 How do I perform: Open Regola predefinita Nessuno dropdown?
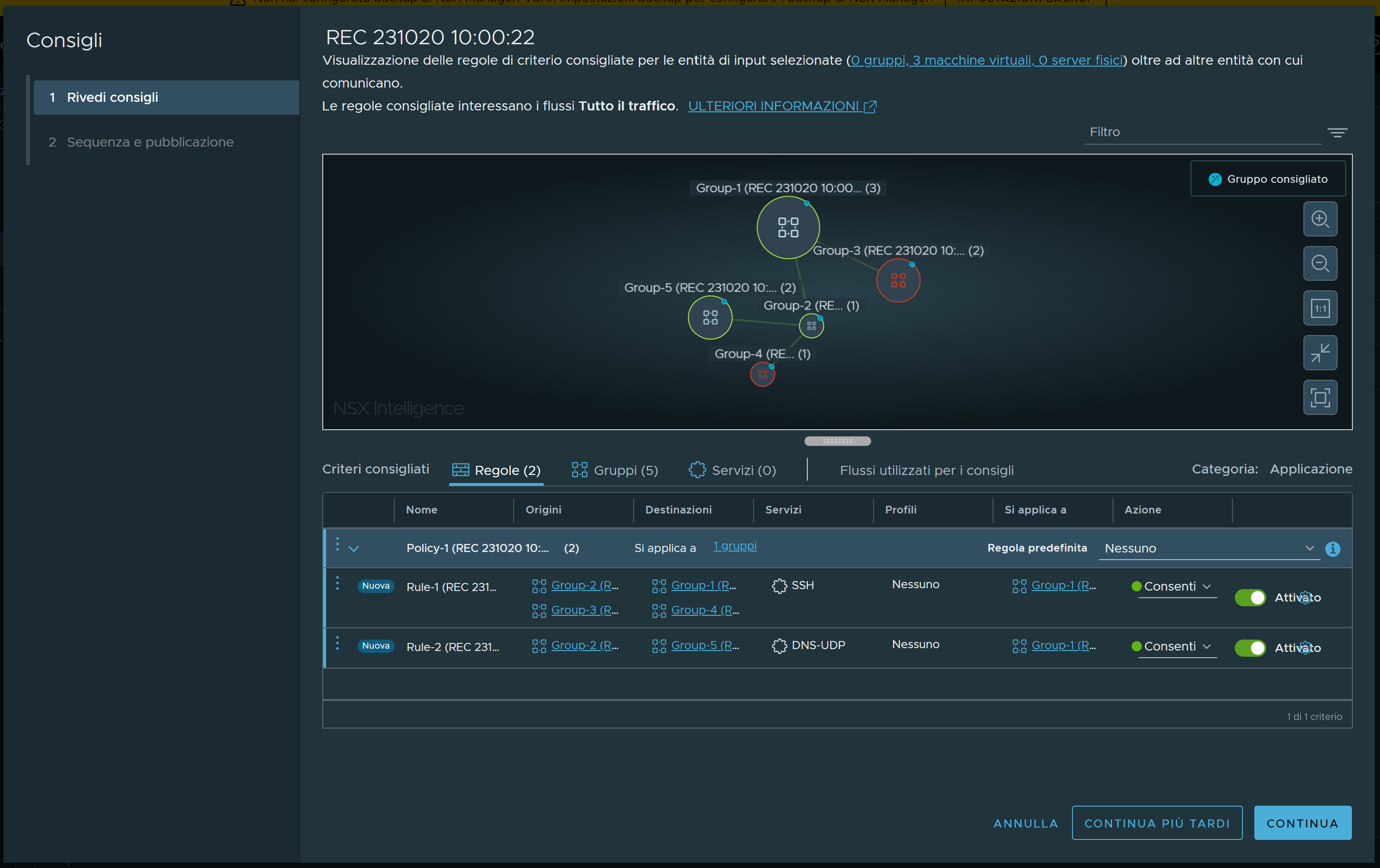pyautogui.click(x=1209, y=548)
